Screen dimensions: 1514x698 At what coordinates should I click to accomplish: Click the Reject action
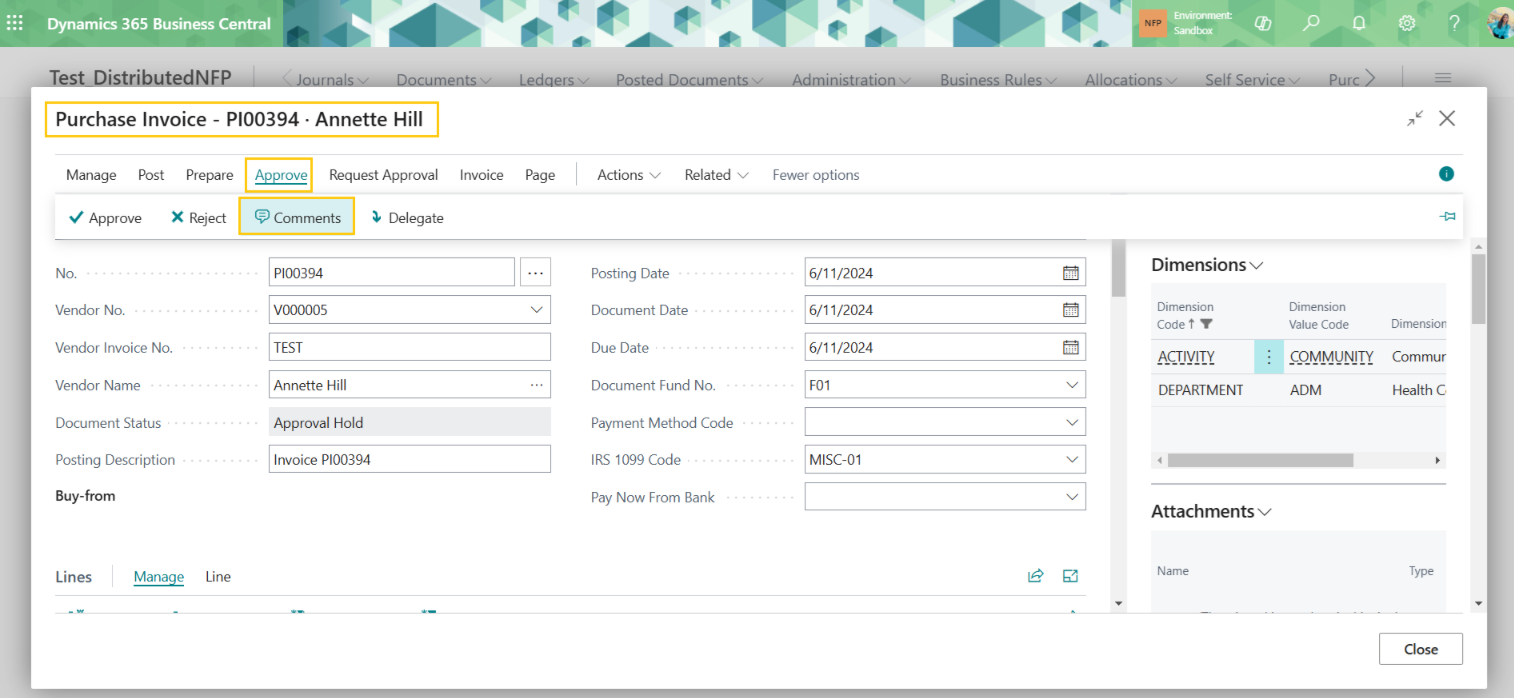click(x=199, y=218)
